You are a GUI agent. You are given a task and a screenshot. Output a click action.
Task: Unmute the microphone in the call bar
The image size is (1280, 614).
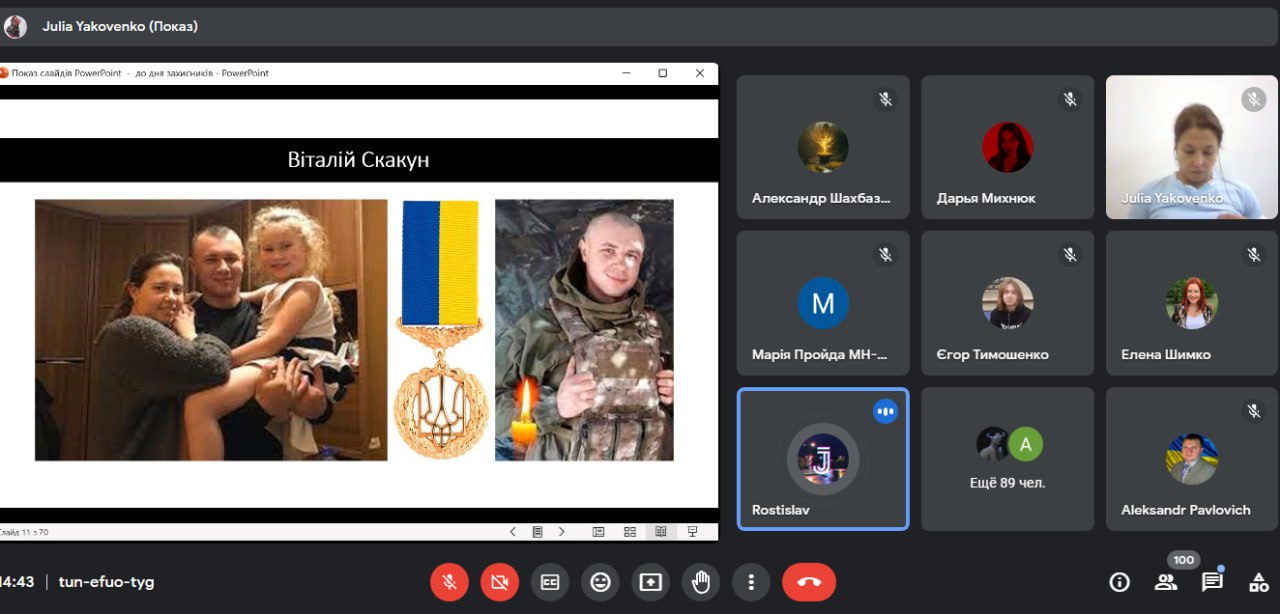(450, 582)
